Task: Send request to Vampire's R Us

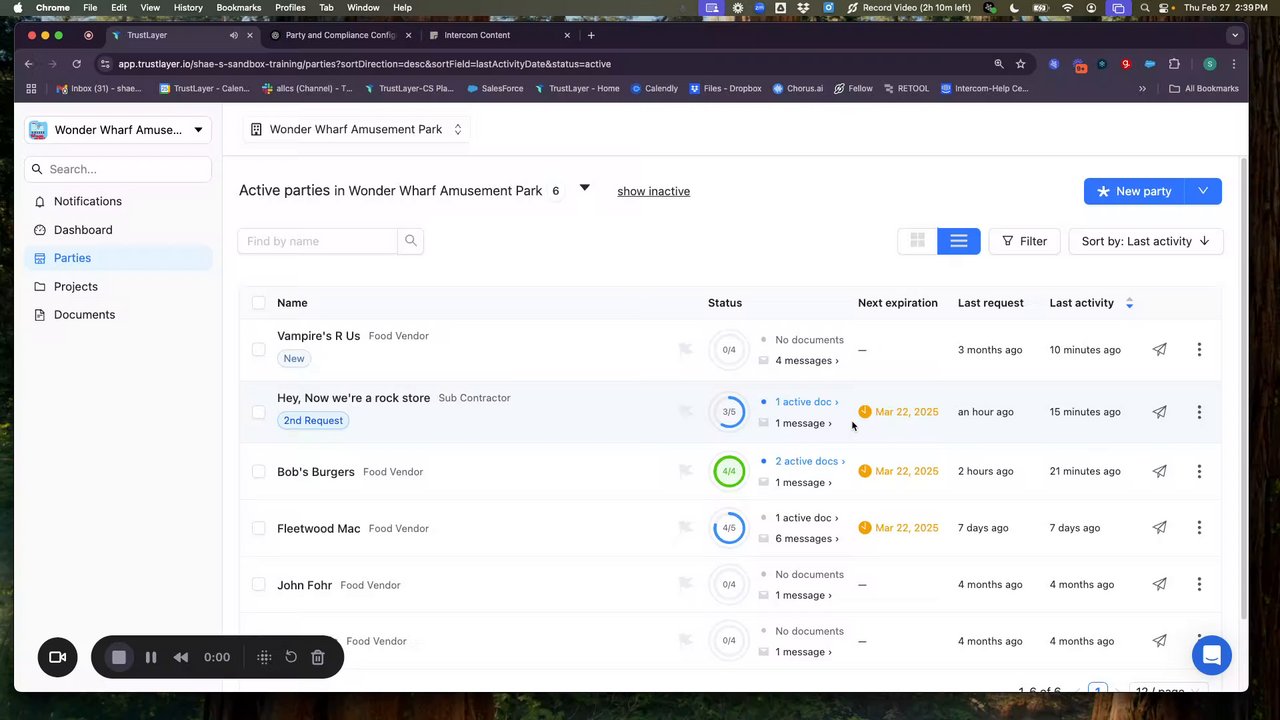Action: (1159, 350)
